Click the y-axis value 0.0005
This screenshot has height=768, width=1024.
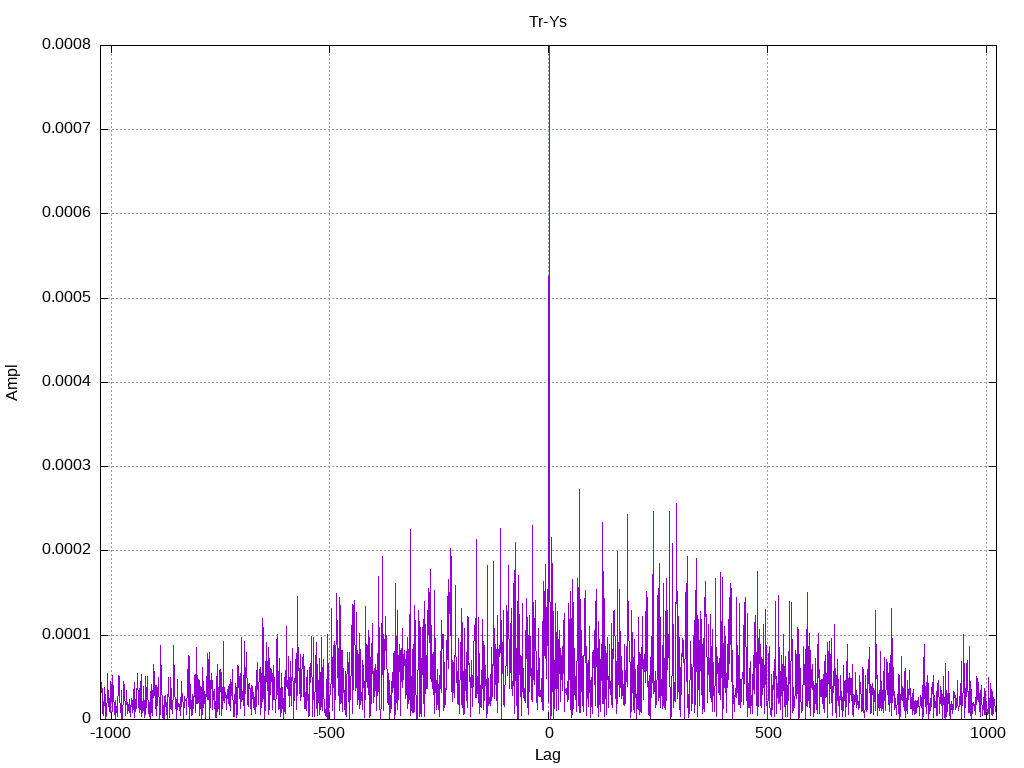coord(66,298)
